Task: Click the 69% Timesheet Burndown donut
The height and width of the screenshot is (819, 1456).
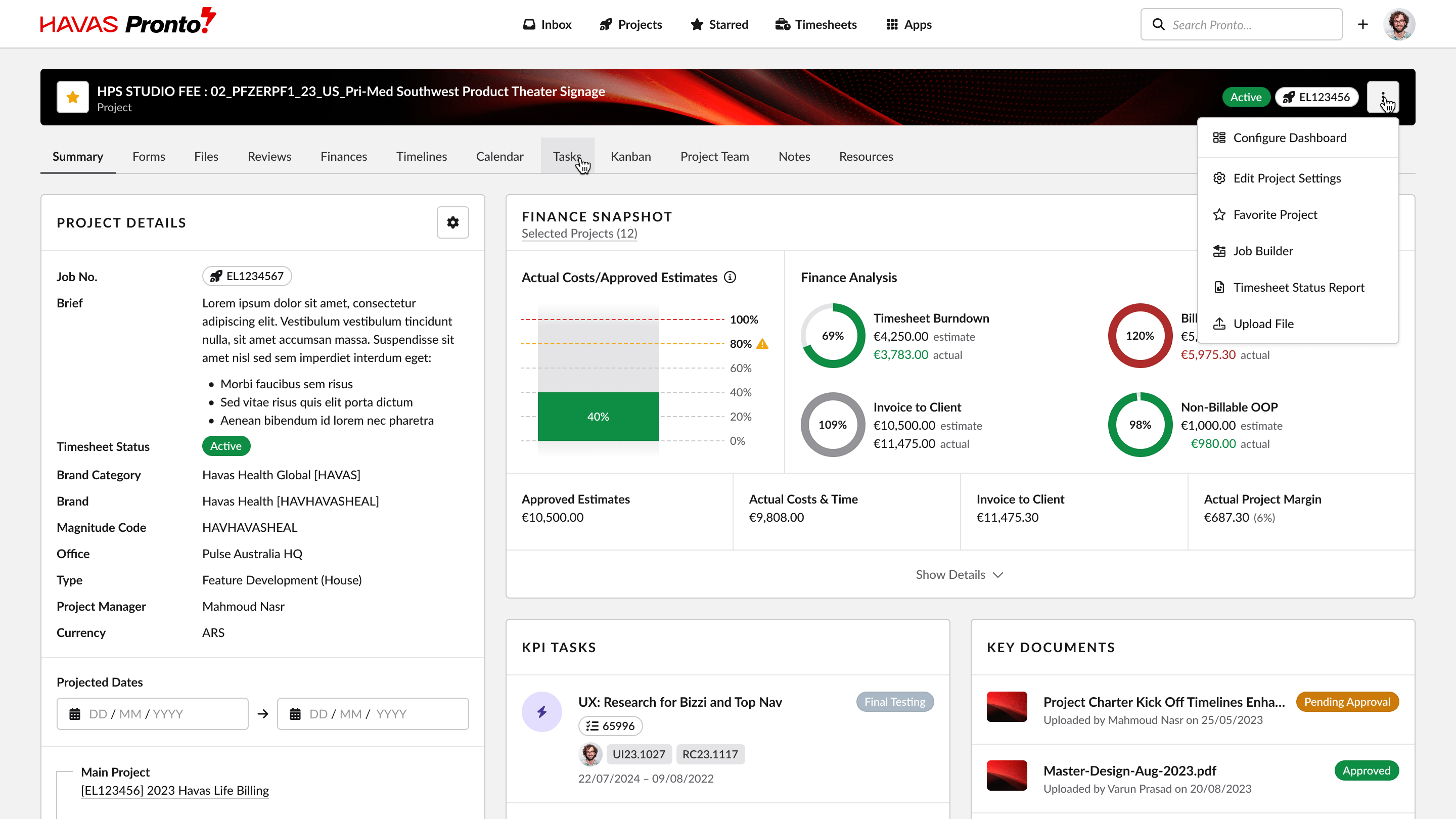Action: 833,336
